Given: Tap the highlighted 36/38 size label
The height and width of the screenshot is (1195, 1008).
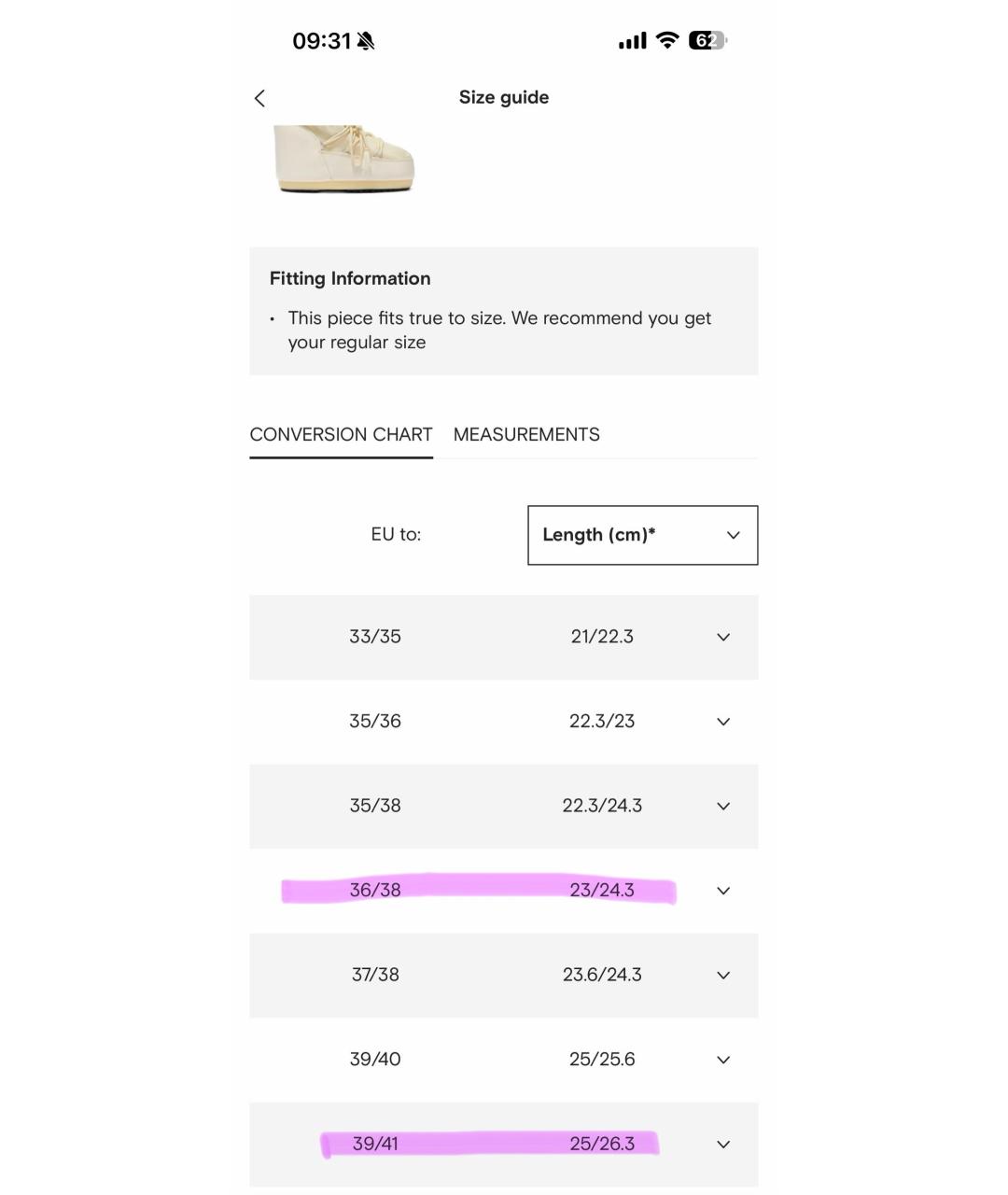Looking at the screenshot, I should (375, 891).
